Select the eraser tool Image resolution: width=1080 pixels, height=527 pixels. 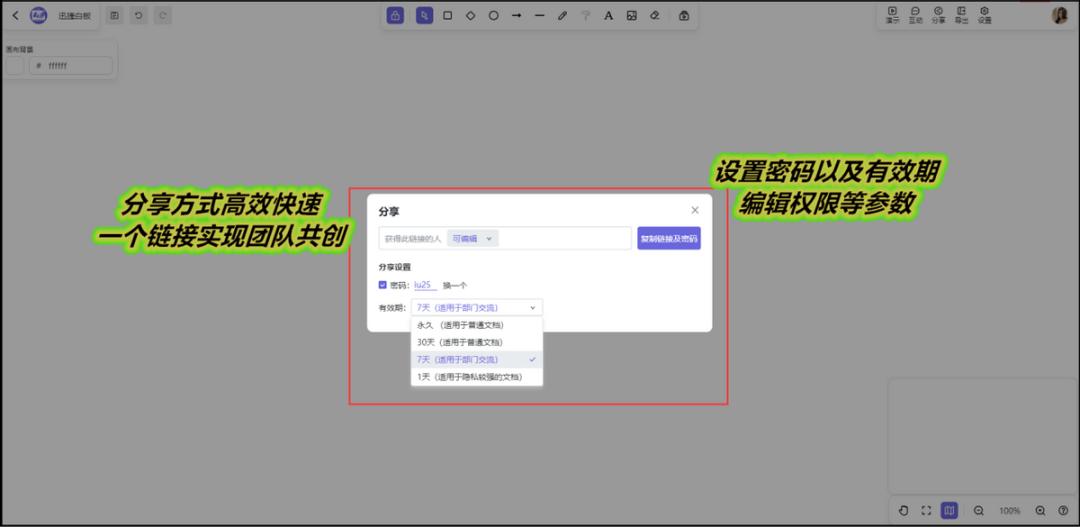pyautogui.click(x=655, y=15)
